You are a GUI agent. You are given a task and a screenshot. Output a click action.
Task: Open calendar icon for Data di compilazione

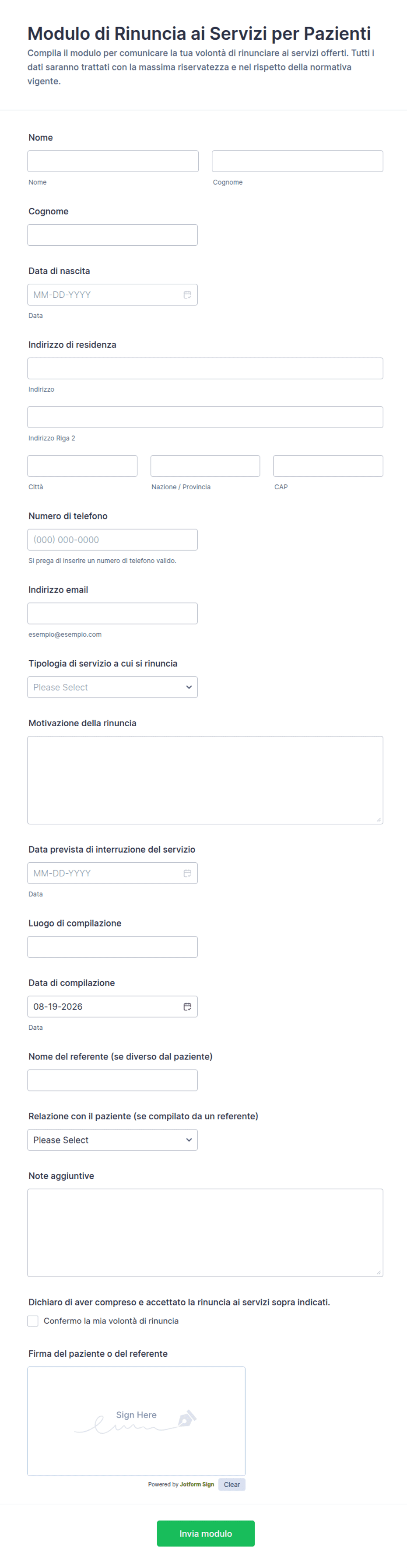click(x=187, y=1006)
